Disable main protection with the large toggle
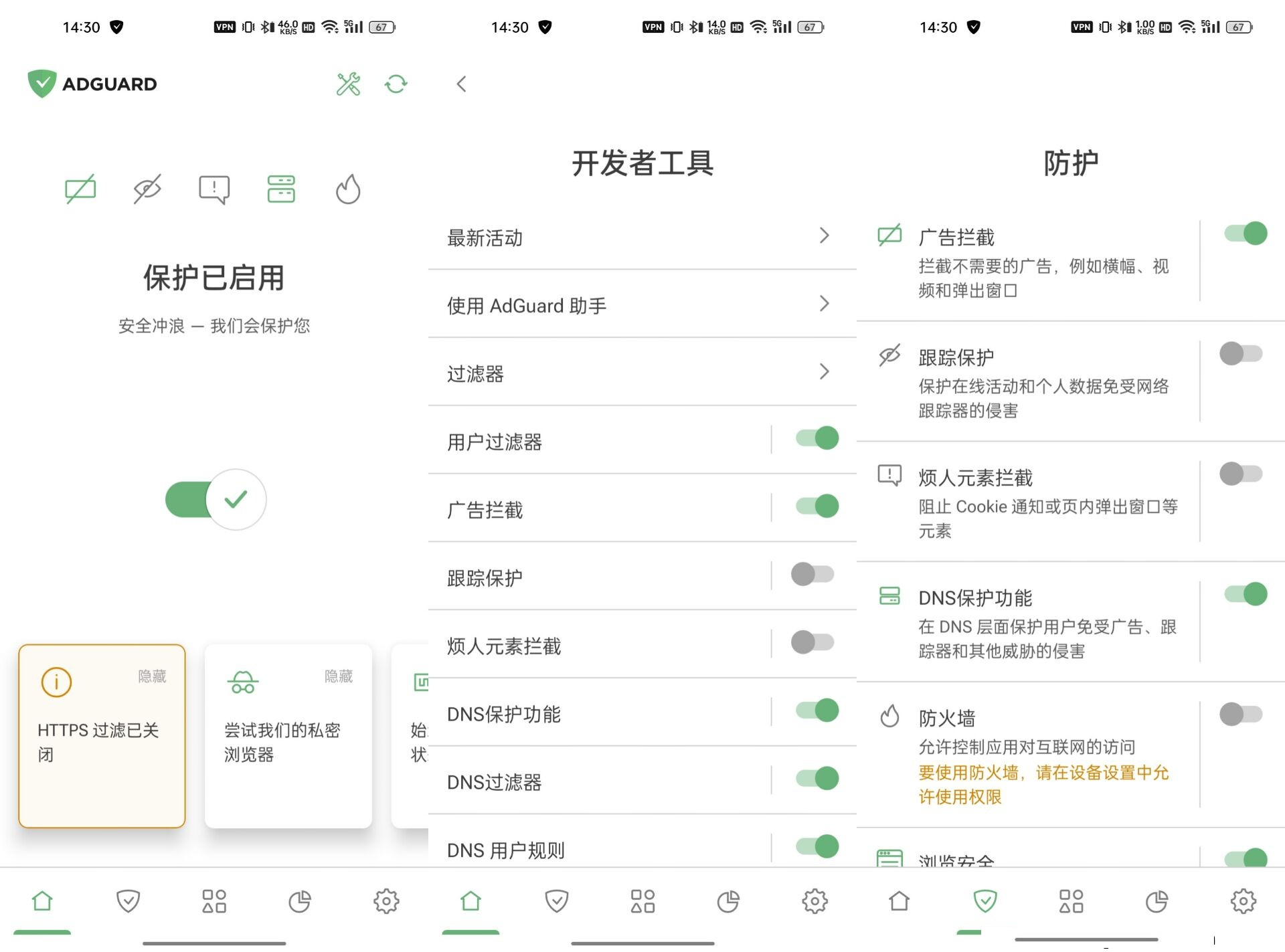The image size is (1285, 952). (214, 500)
